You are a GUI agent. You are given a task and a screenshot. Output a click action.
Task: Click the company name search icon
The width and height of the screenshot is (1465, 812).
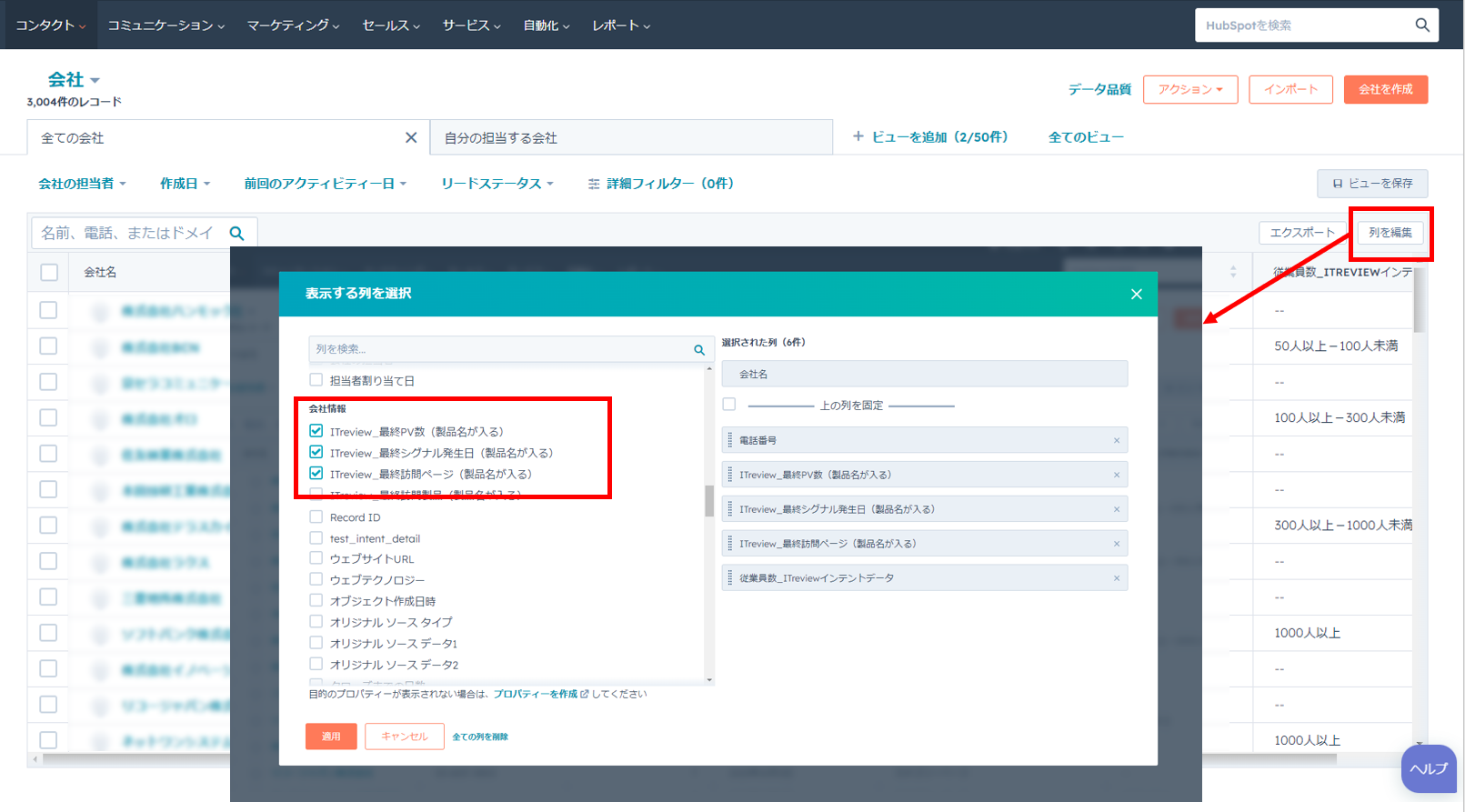[x=236, y=234]
